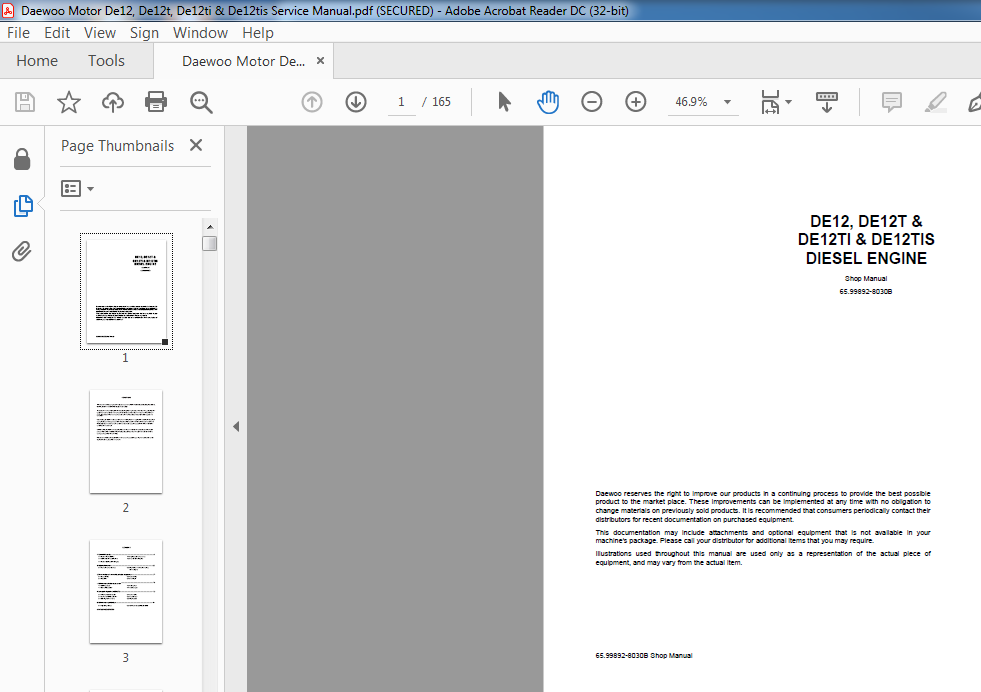Zoom out with minus icon
The width and height of the screenshot is (981, 692).
pyautogui.click(x=591, y=102)
